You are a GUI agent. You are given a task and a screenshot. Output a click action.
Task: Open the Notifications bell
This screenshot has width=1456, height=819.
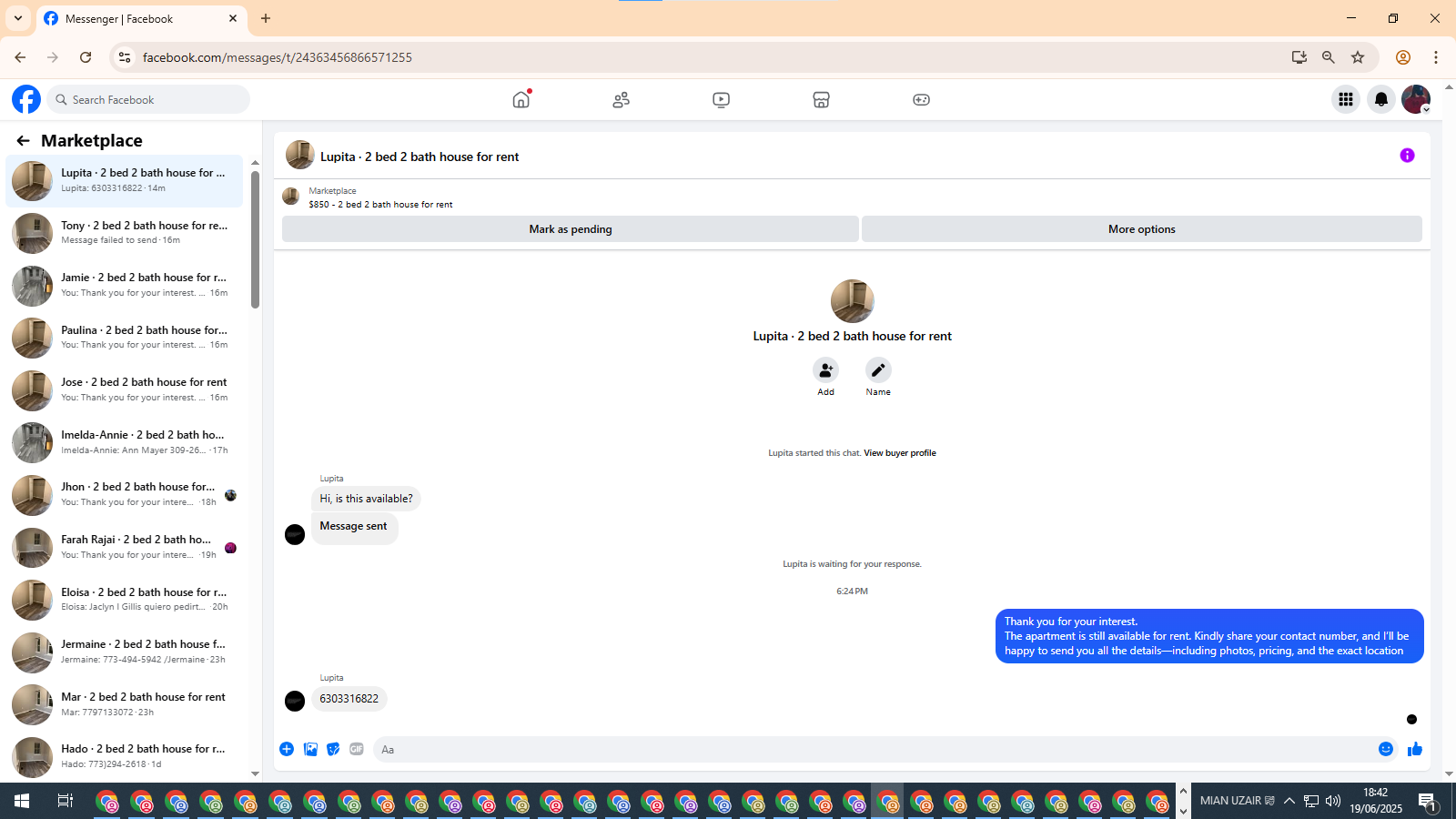[x=1380, y=99]
